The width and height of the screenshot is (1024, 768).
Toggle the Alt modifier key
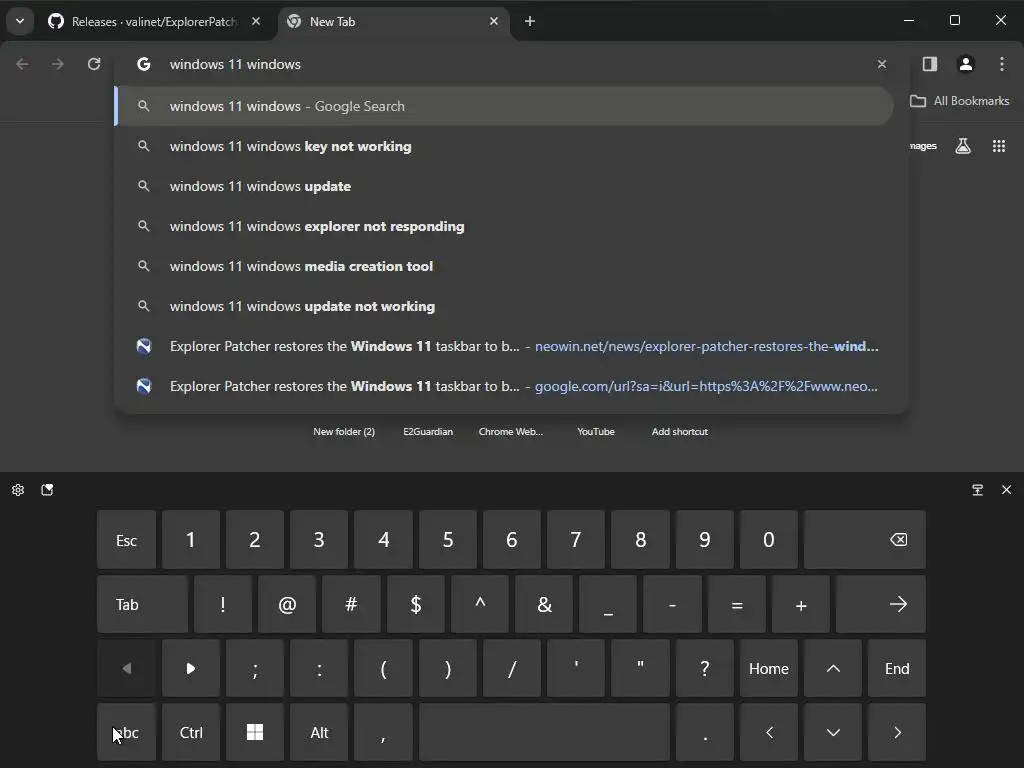tap(319, 732)
